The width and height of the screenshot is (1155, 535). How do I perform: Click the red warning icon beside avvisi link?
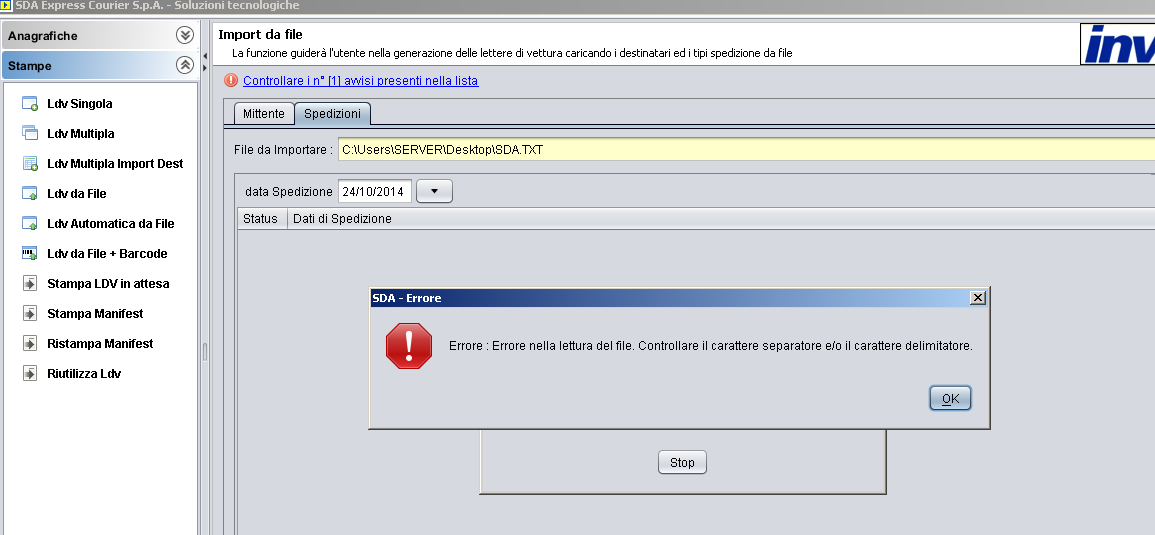[x=231, y=80]
